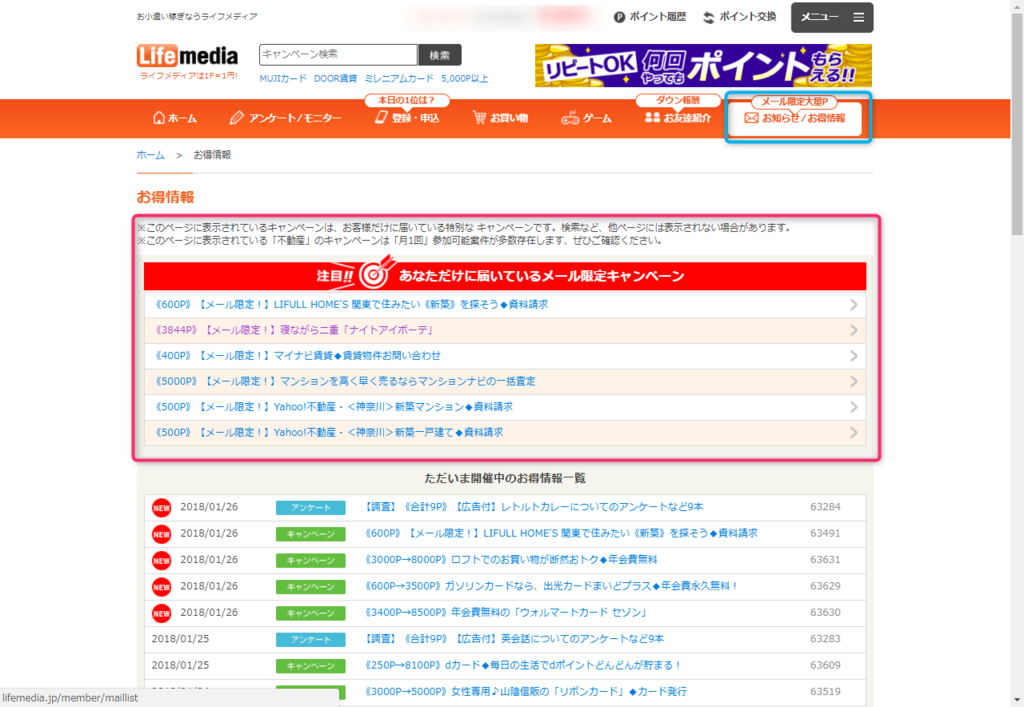Image resolution: width=1024 pixels, height=707 pixels.
Task: Open LIFULL HOME'S link in お得情報一覧 list
Action: [x=561, y=533]
